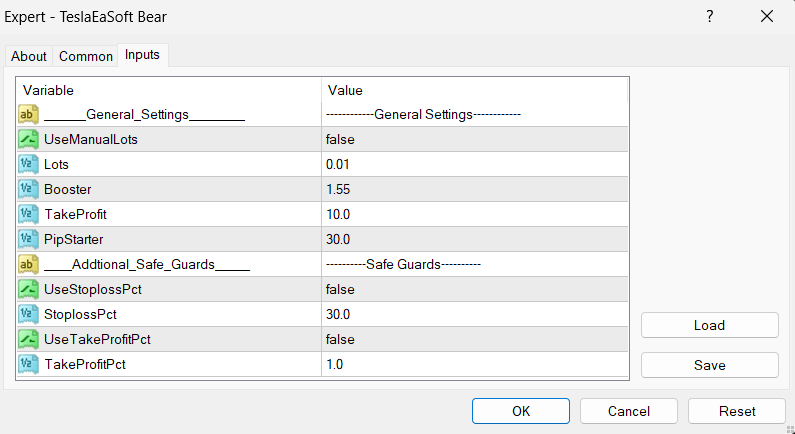Click the boolean icon next to UseStoplossPct
The height and width of the screenshot is (434, 795).
(x=28, y=290)
